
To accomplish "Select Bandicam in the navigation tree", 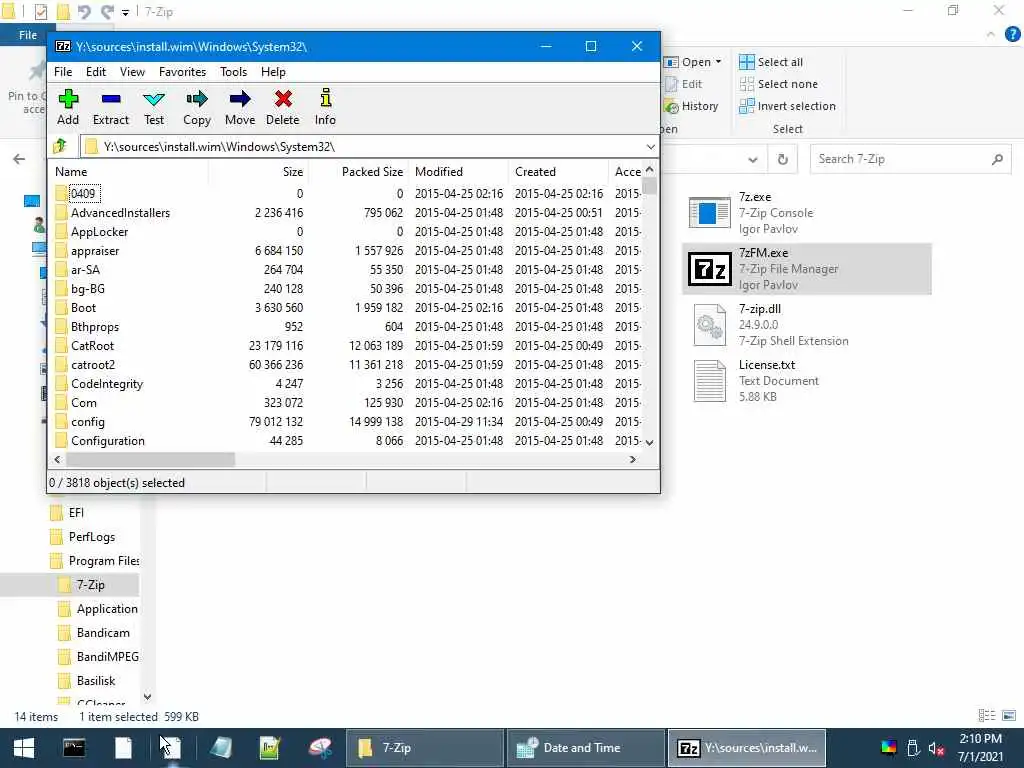I will coord(103,633).
